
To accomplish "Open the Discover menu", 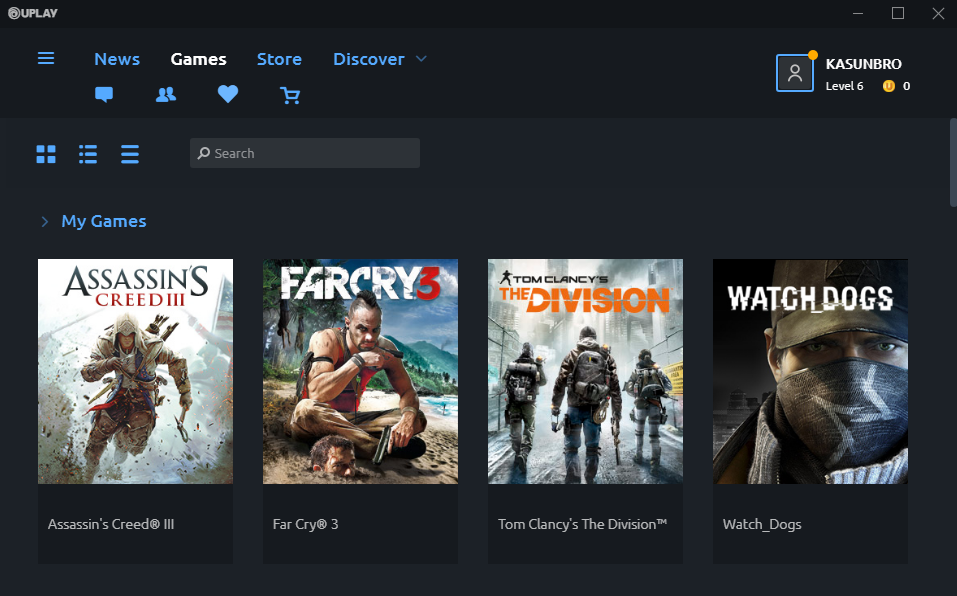I will [369, 59].
